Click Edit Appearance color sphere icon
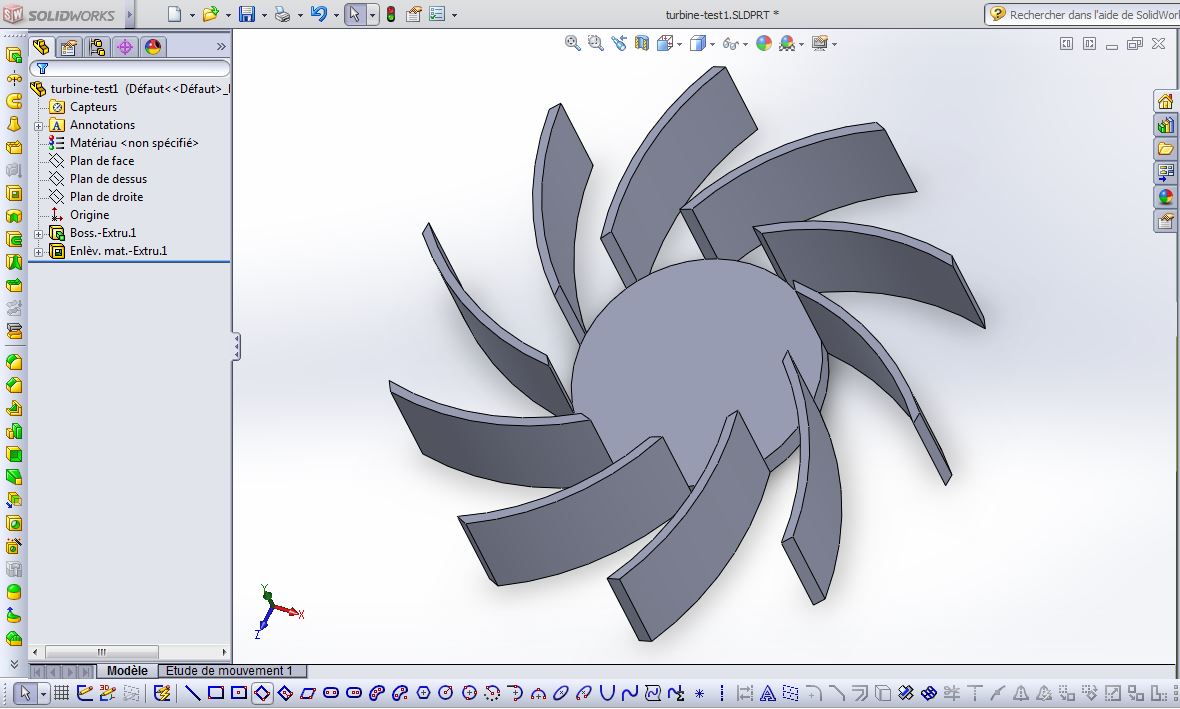This screenshot has width=1180, height=709. point(764,44)
